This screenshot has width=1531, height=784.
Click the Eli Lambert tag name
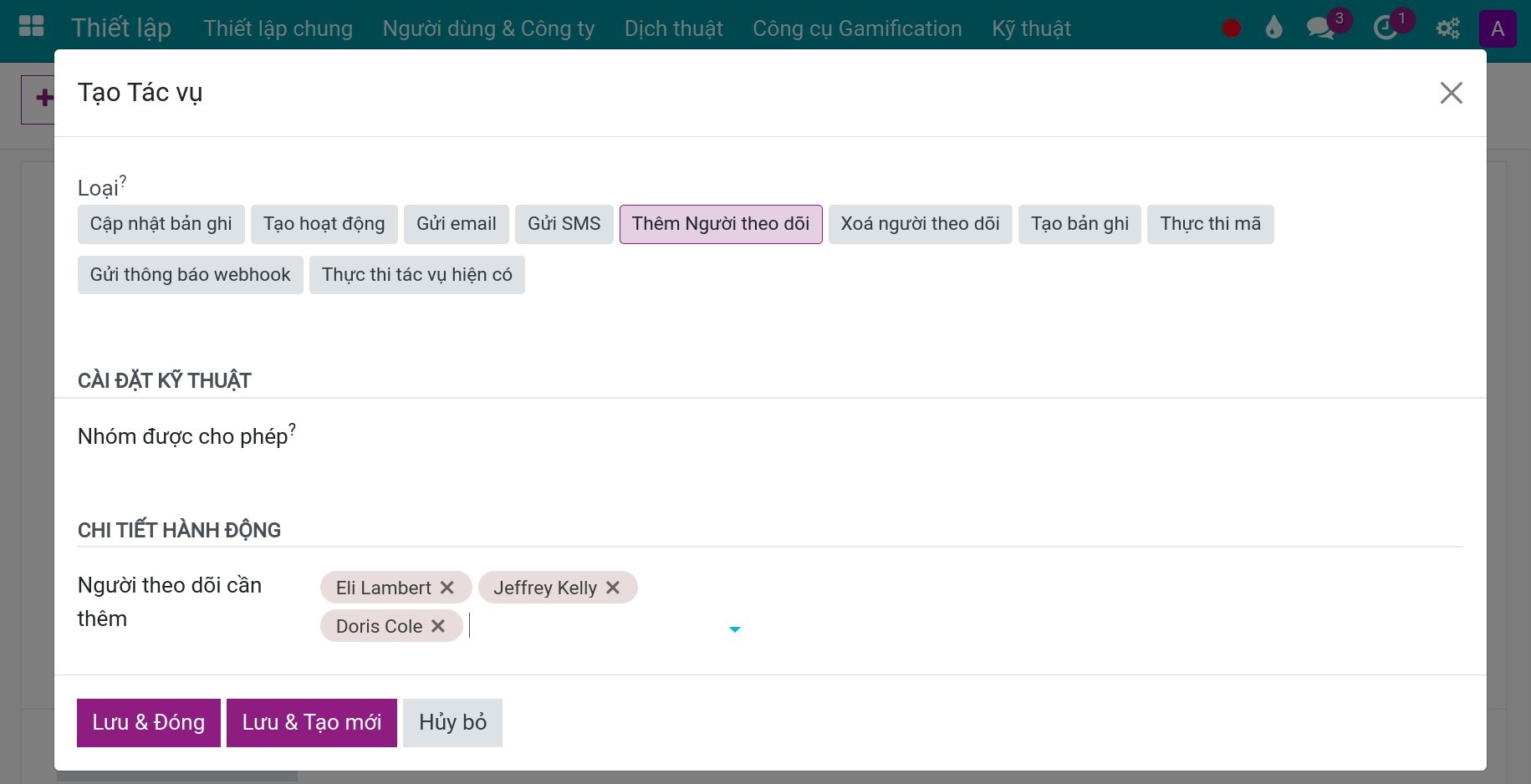[x=384, y=588]
